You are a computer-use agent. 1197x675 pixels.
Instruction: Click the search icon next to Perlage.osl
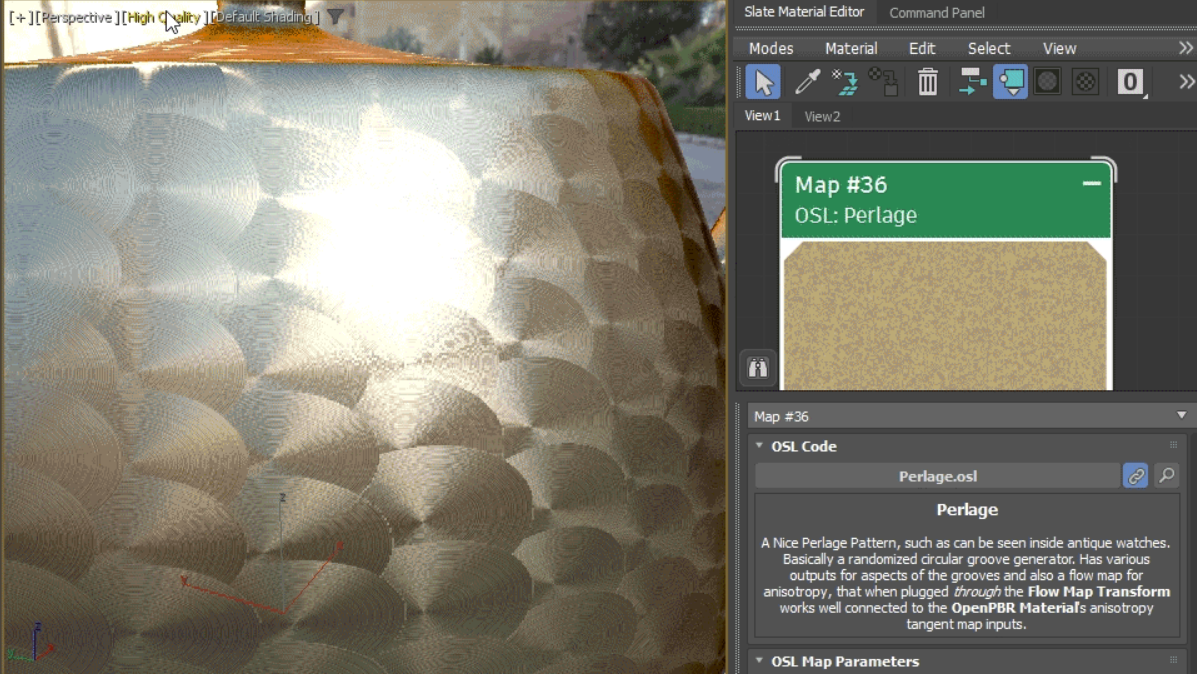(x=1166, y=476)
